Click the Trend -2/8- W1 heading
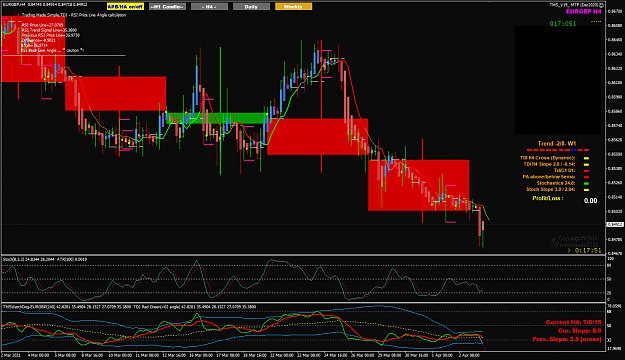This screenshot has height=360, width=625. coord(557,144)
